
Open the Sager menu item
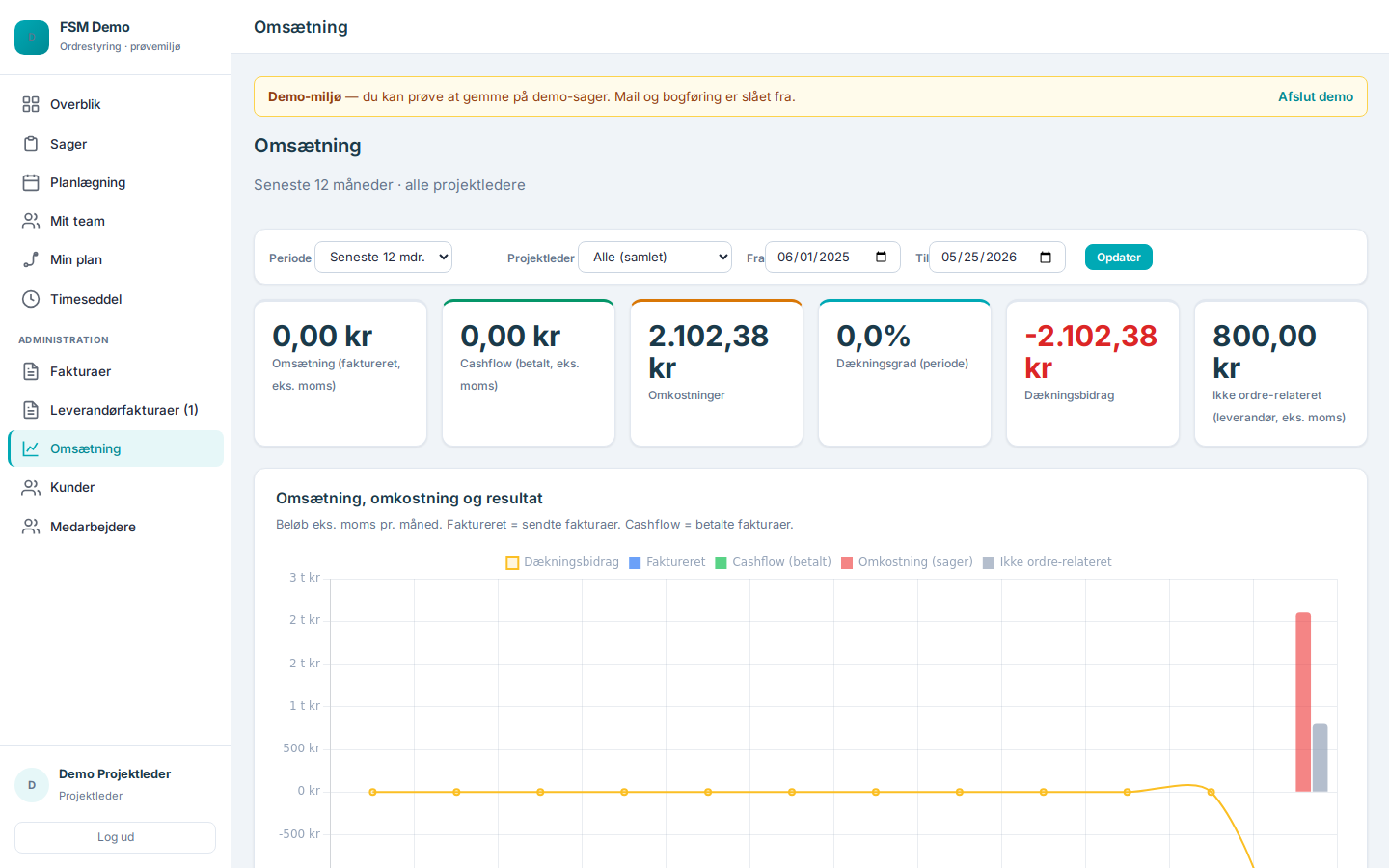[116, 144]
